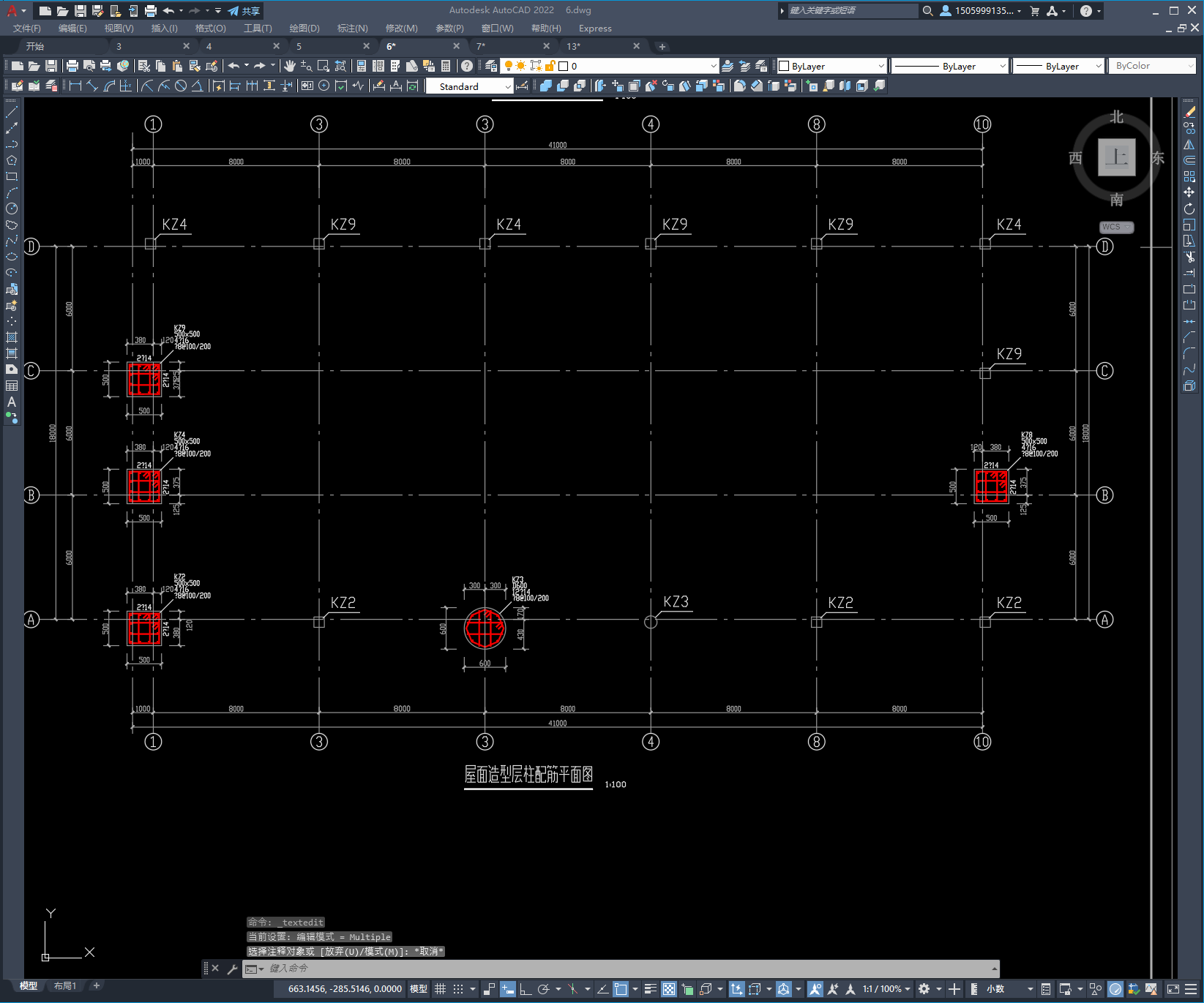Select the Angular dimension tool
This screenshot has height=1003, width=1204.
pos(198,86)
